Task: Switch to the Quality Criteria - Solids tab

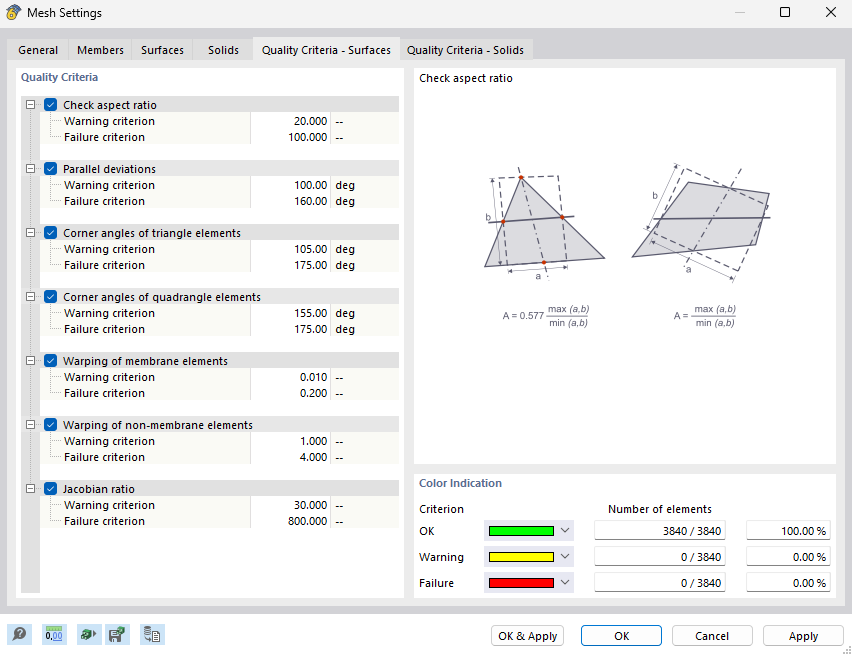Action: [x=466, y=49]
